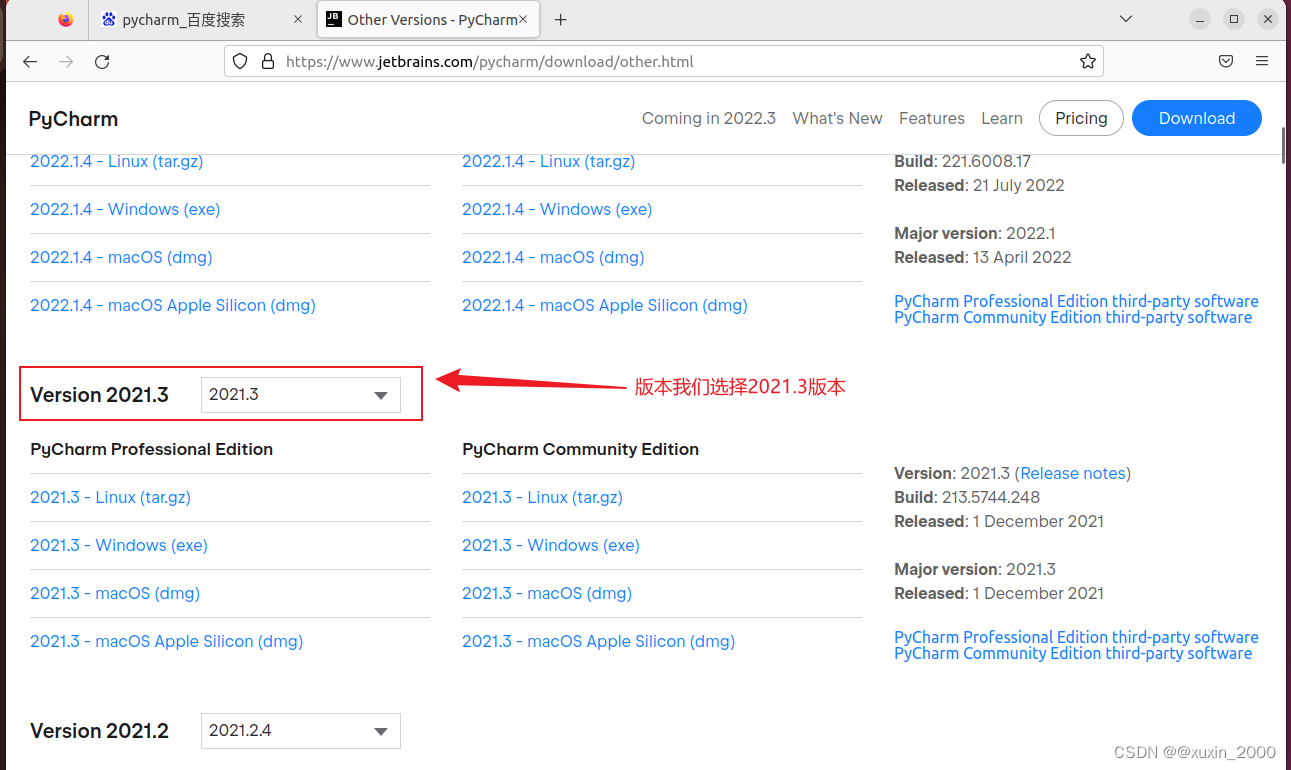Expand the list all tabs chevron
Image resolution: width=1291 pixels, height=770 pixels.
[1126, 20]
